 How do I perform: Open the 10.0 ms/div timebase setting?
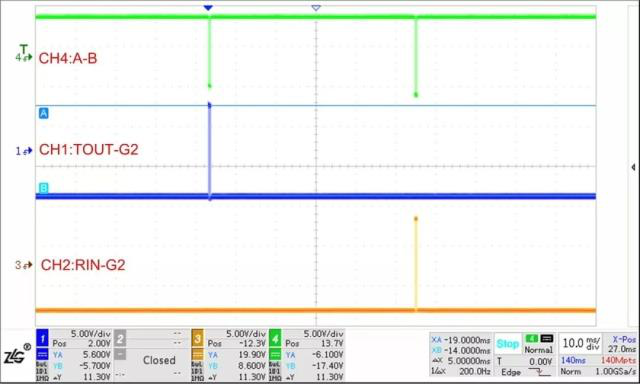pyautogui.click(x=582, y=343)
